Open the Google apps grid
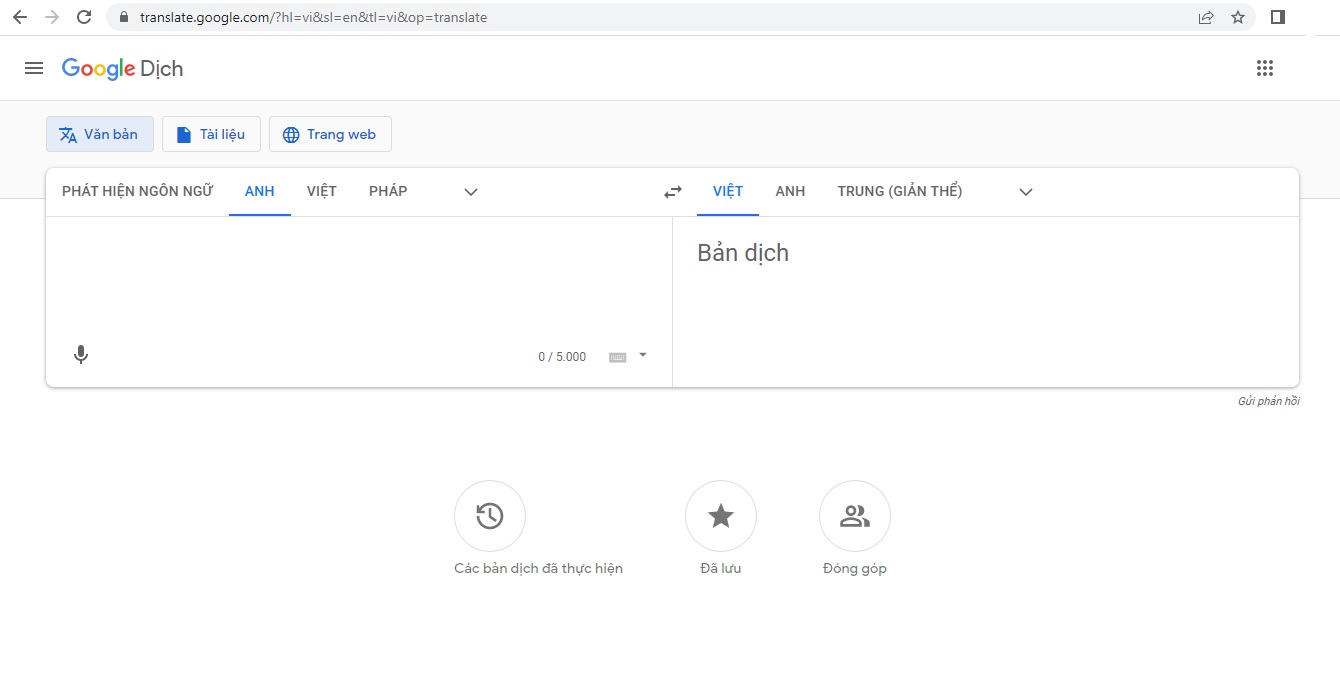1340x692 pixels. pyautogui.click(x=1264, y=68)
